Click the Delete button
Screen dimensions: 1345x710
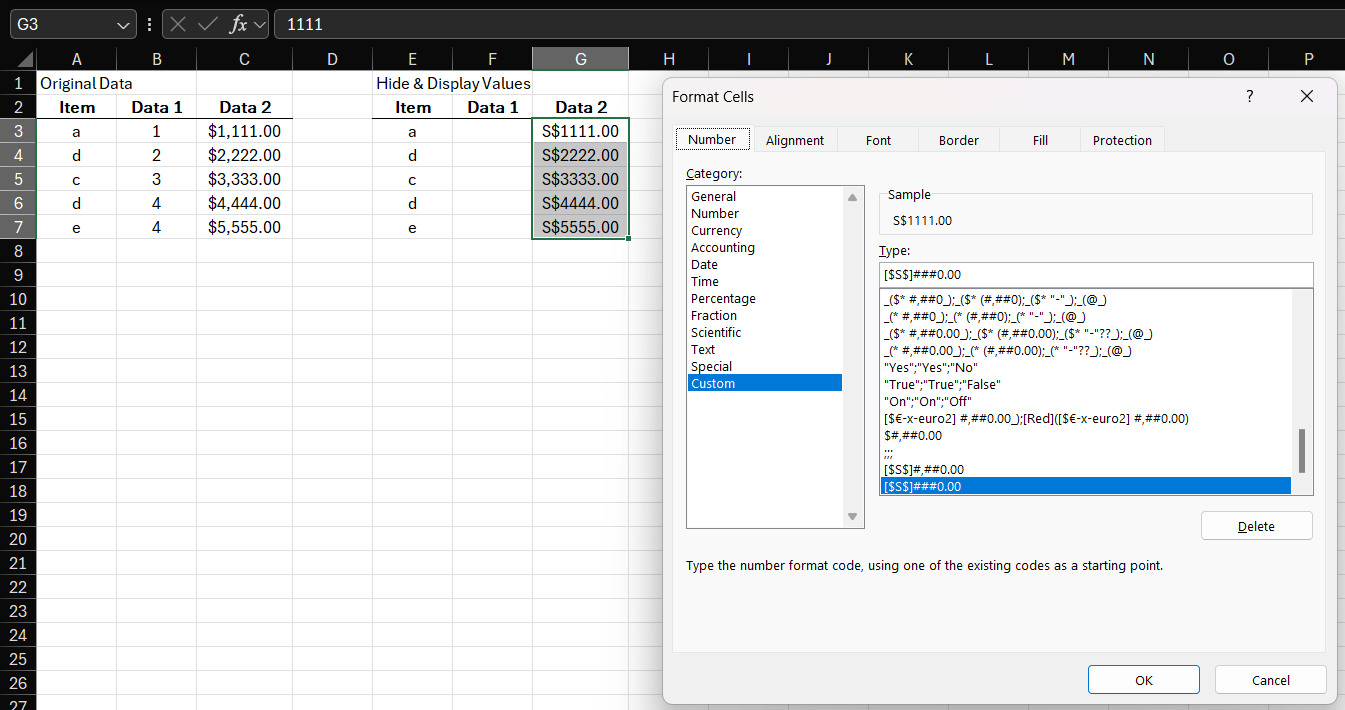pos(1256,526)
